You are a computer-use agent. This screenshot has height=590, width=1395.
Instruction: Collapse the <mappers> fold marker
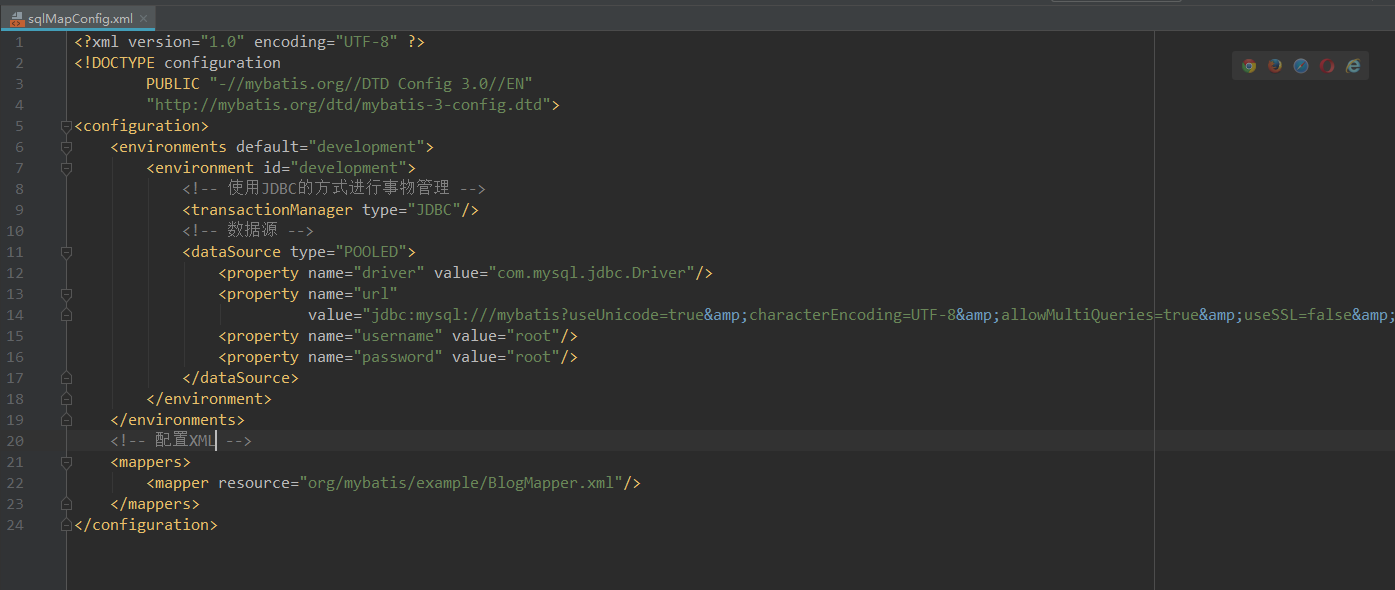[66, 462]
